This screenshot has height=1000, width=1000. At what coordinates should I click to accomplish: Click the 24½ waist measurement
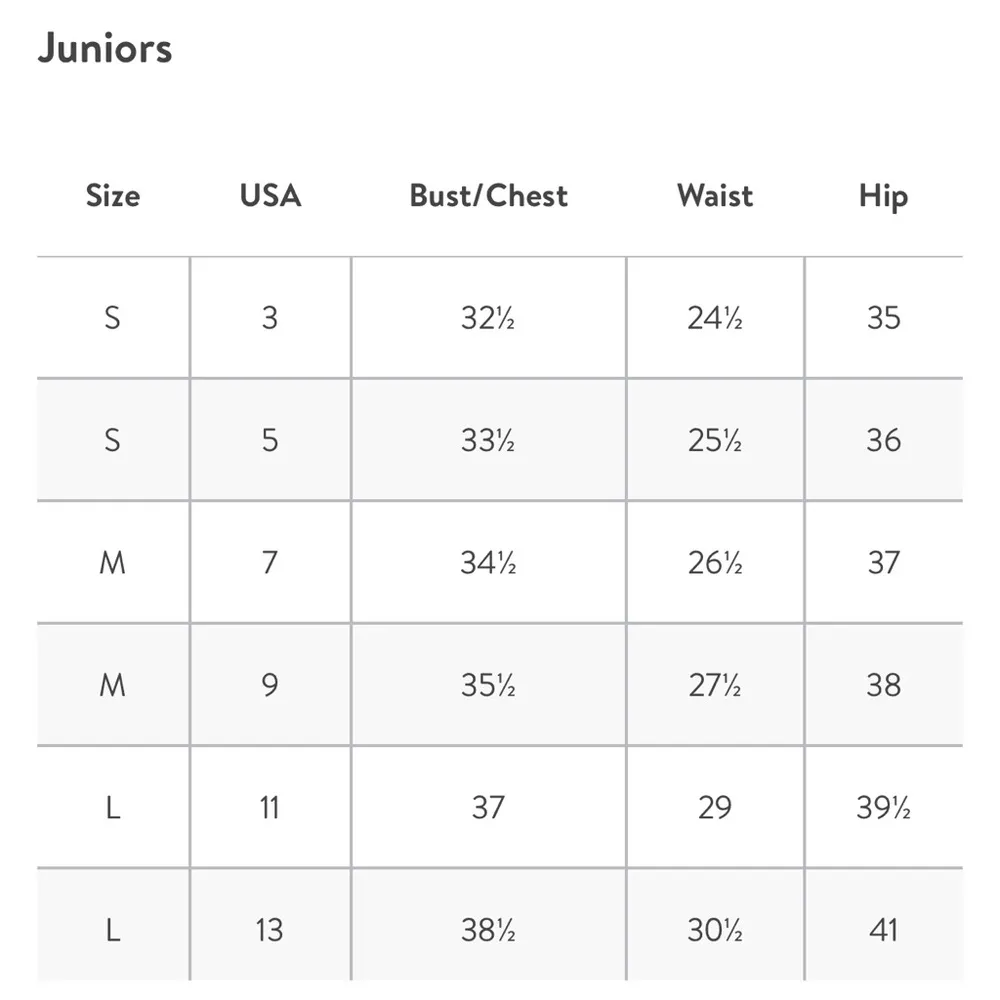click(714, 318)
